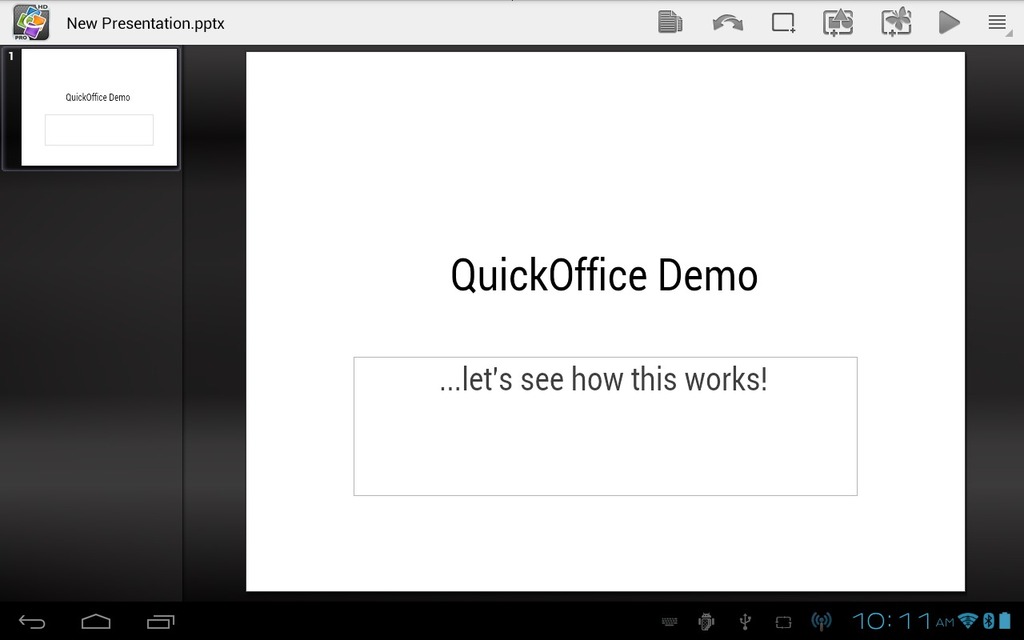Tap the Android back navigation button
The width and height of the screenshot is (1024, 640).
[x=32, y=622]
